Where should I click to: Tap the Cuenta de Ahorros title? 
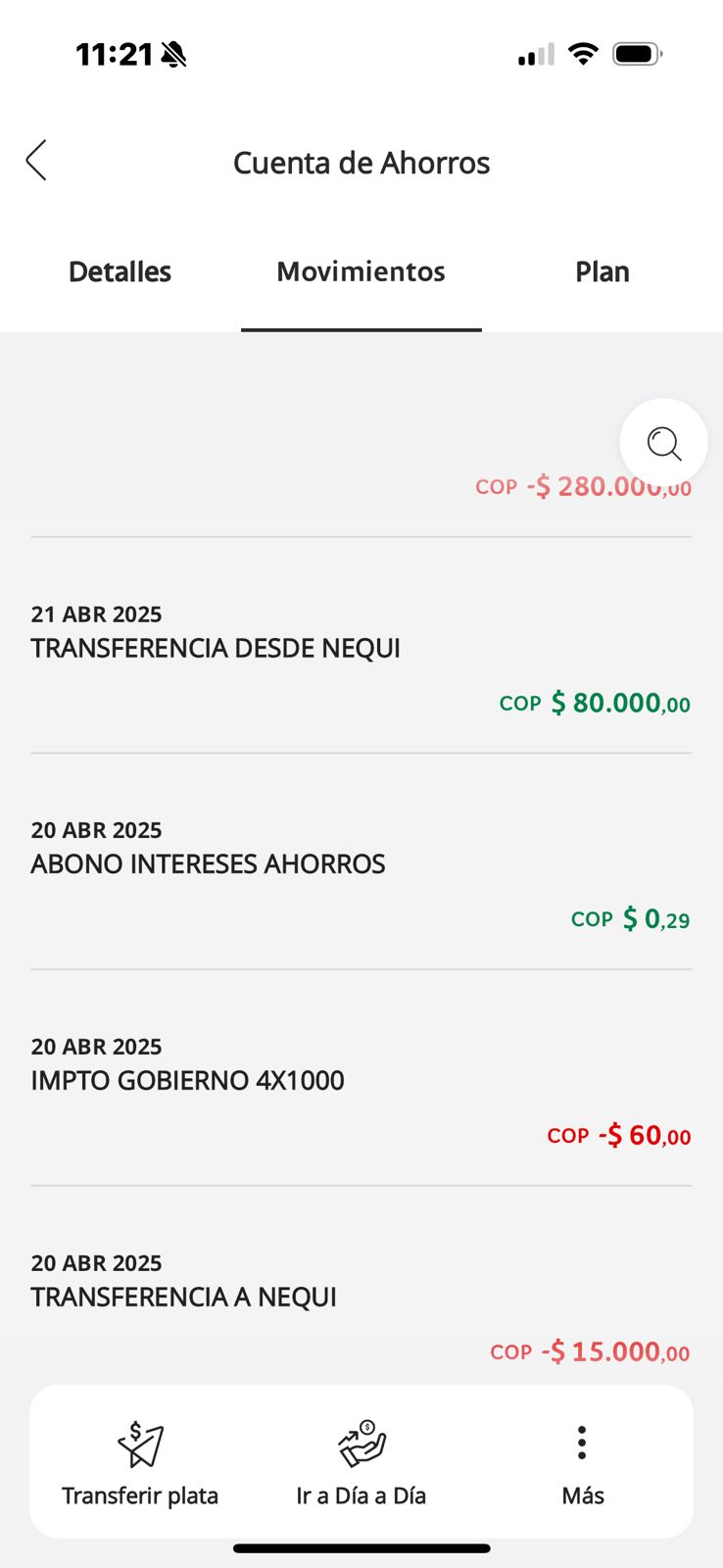(361, 163)
